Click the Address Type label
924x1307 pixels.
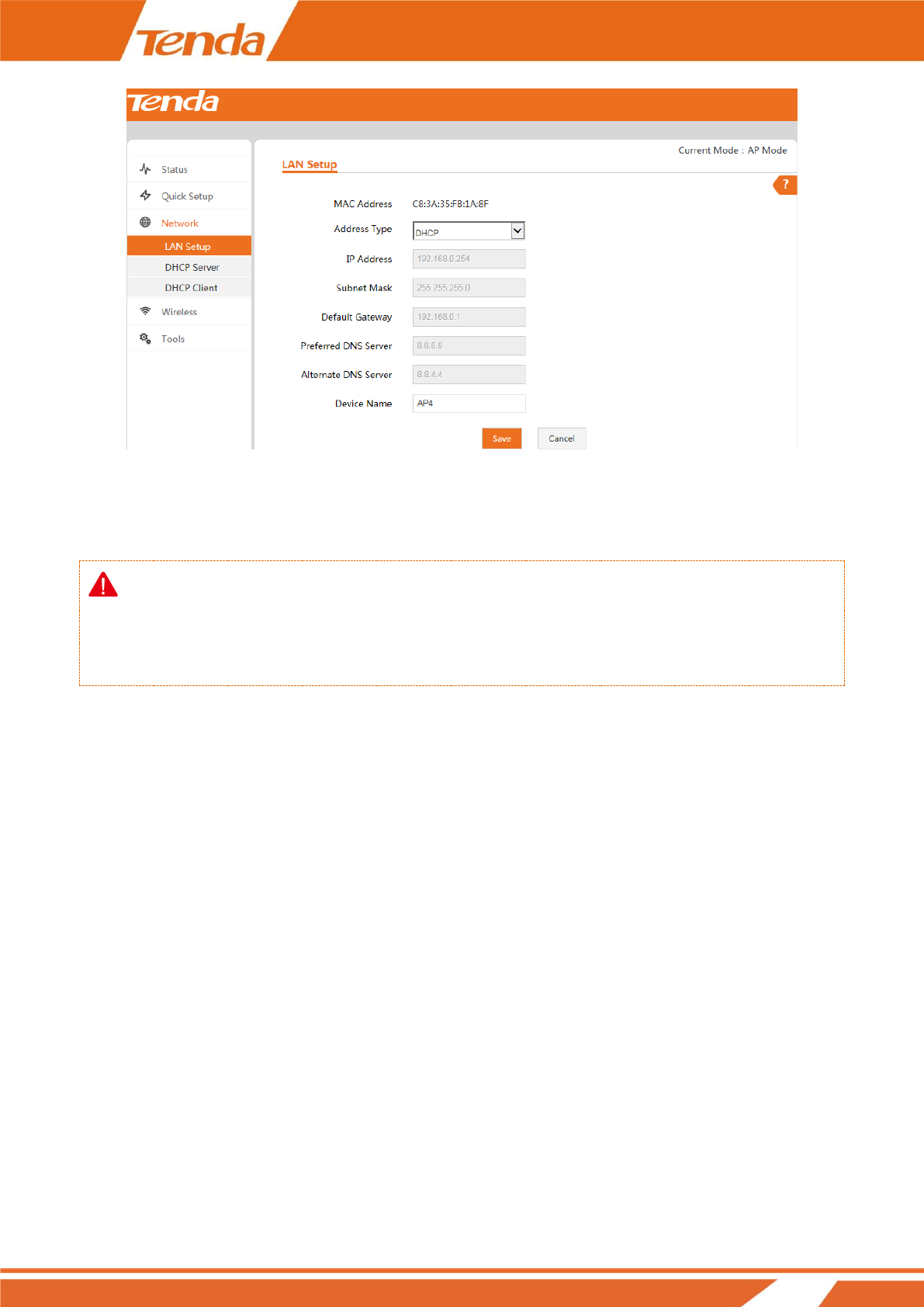tap(363, 229)
